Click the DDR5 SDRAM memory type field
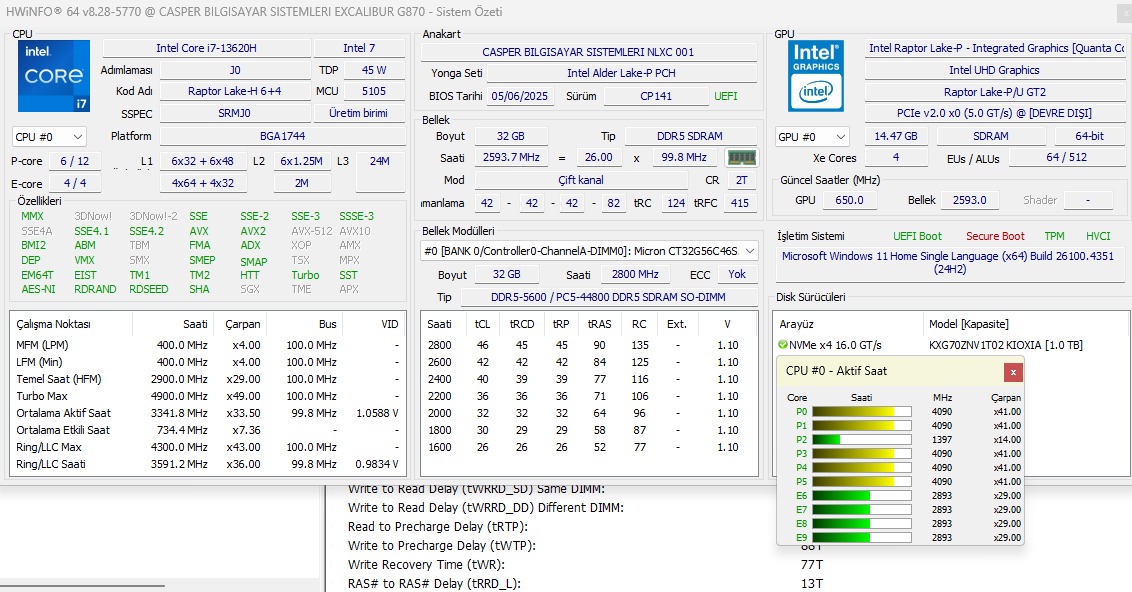 click(689, 136)
